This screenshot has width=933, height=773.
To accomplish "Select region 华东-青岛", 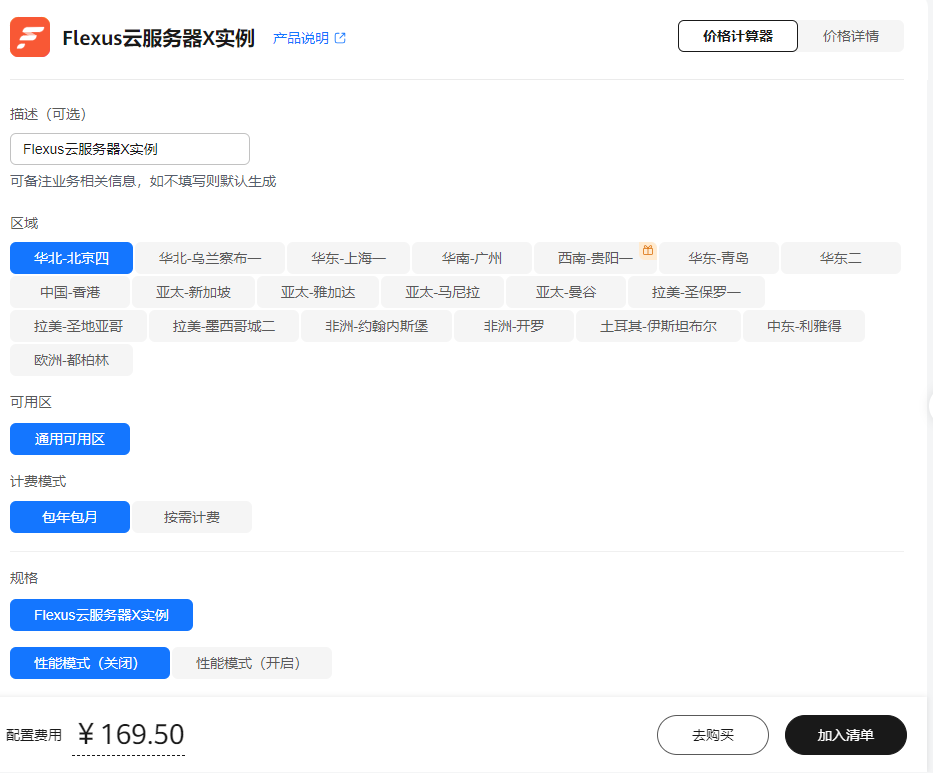I will point(719,258).
